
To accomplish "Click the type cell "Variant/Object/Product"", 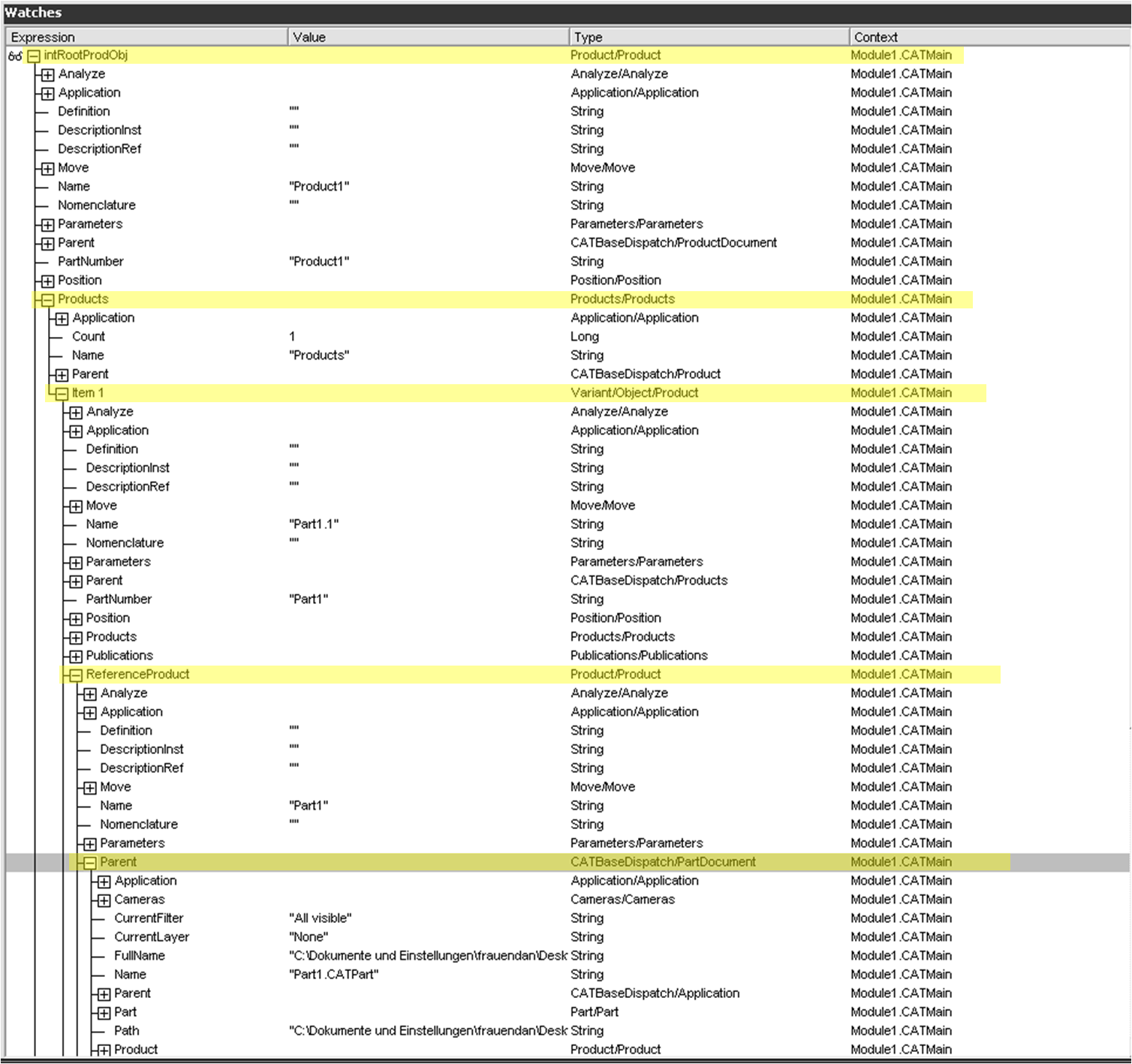I will [x=634, y=392].
